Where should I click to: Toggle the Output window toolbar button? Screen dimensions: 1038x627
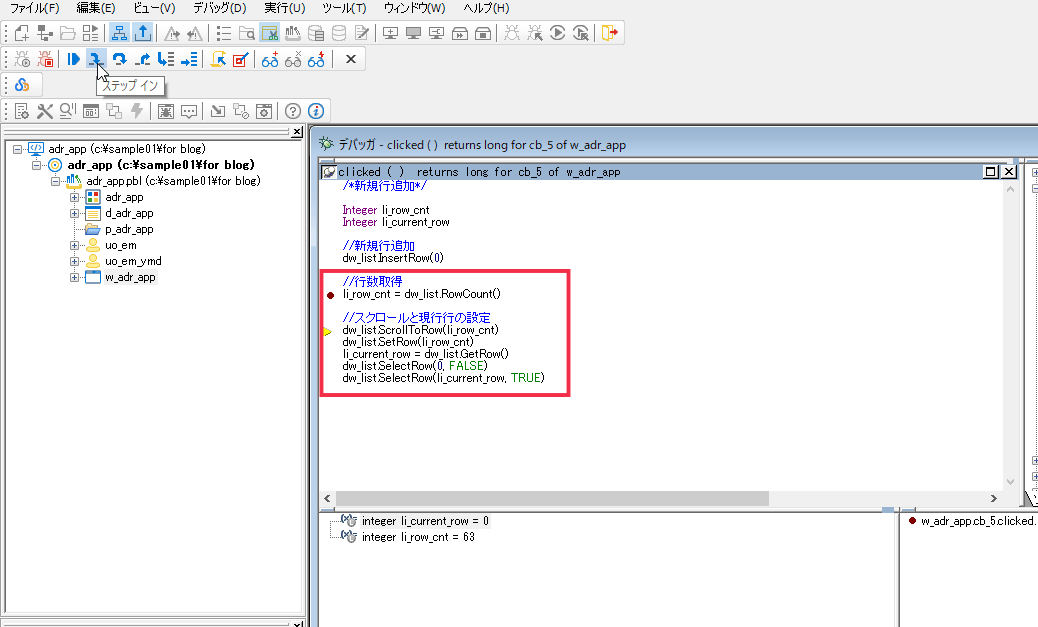point(143,33)
